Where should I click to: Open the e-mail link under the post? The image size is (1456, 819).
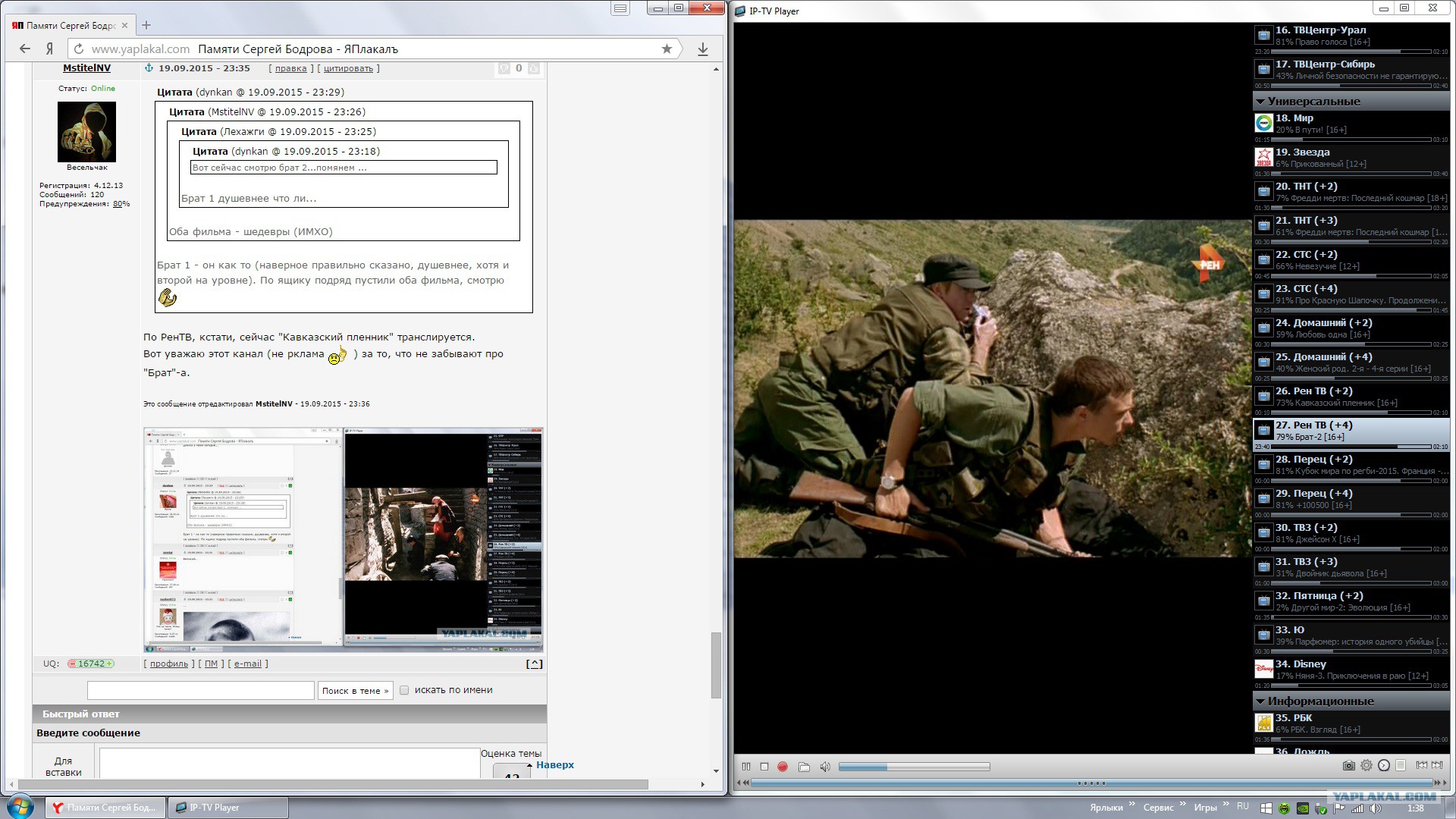coord(248,664)
